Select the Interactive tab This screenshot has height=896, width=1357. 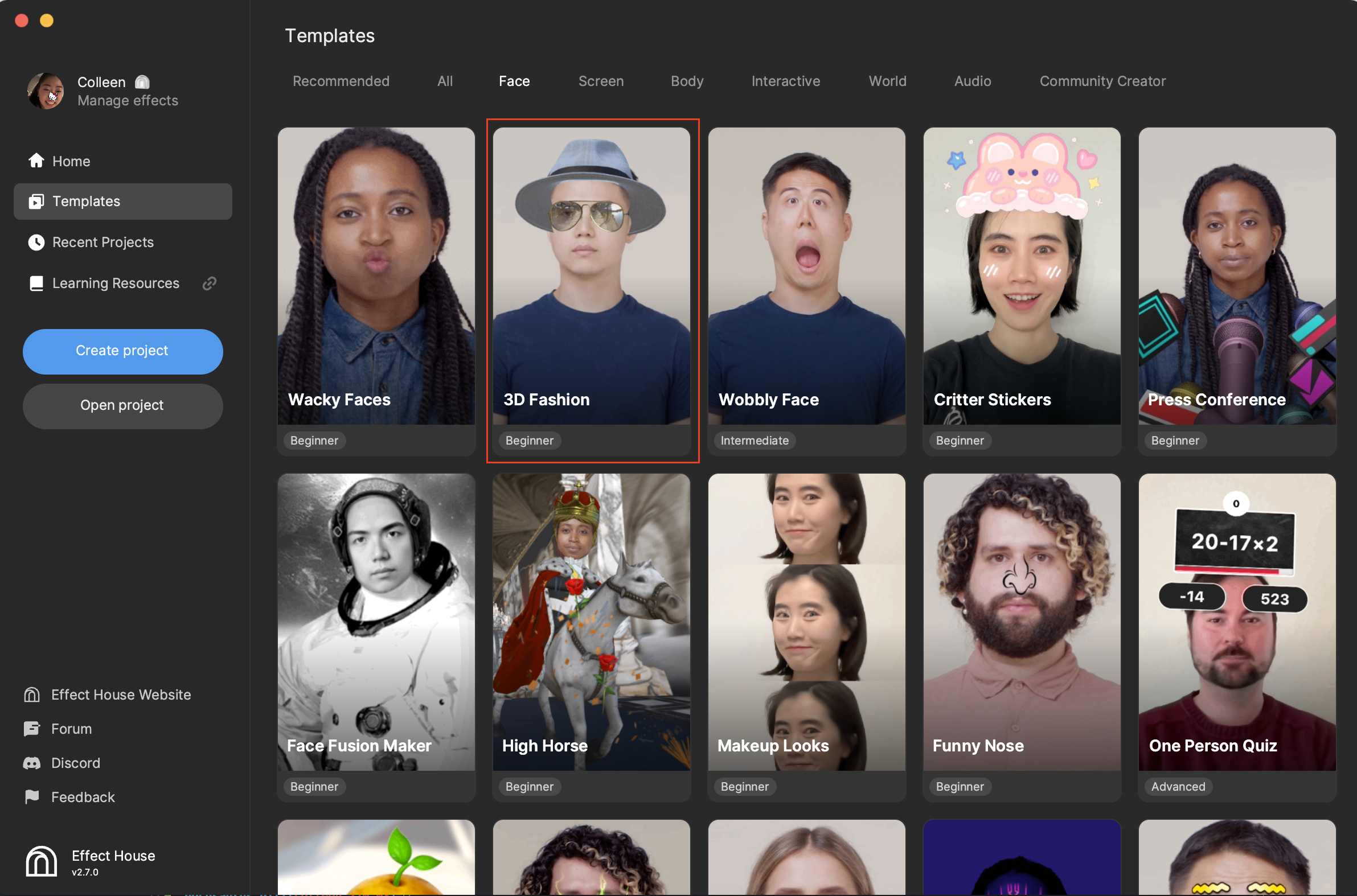point(785,81)
